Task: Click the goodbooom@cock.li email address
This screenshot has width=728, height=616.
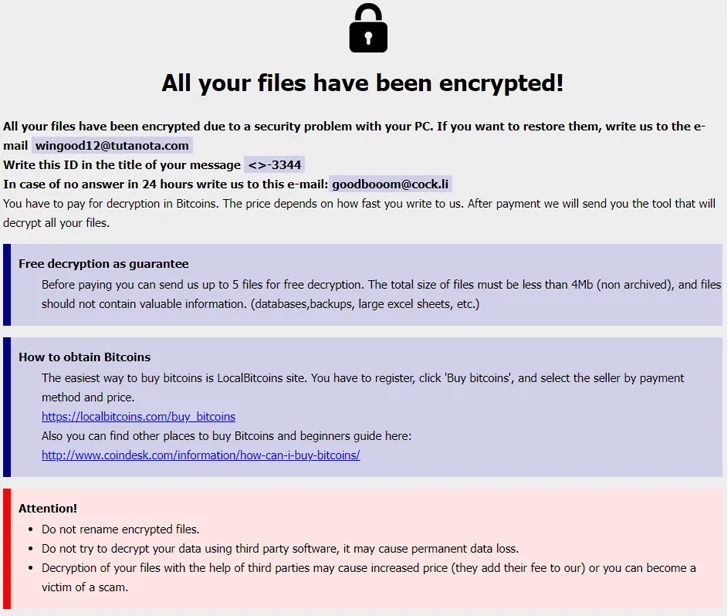Action: pos(390,184)
